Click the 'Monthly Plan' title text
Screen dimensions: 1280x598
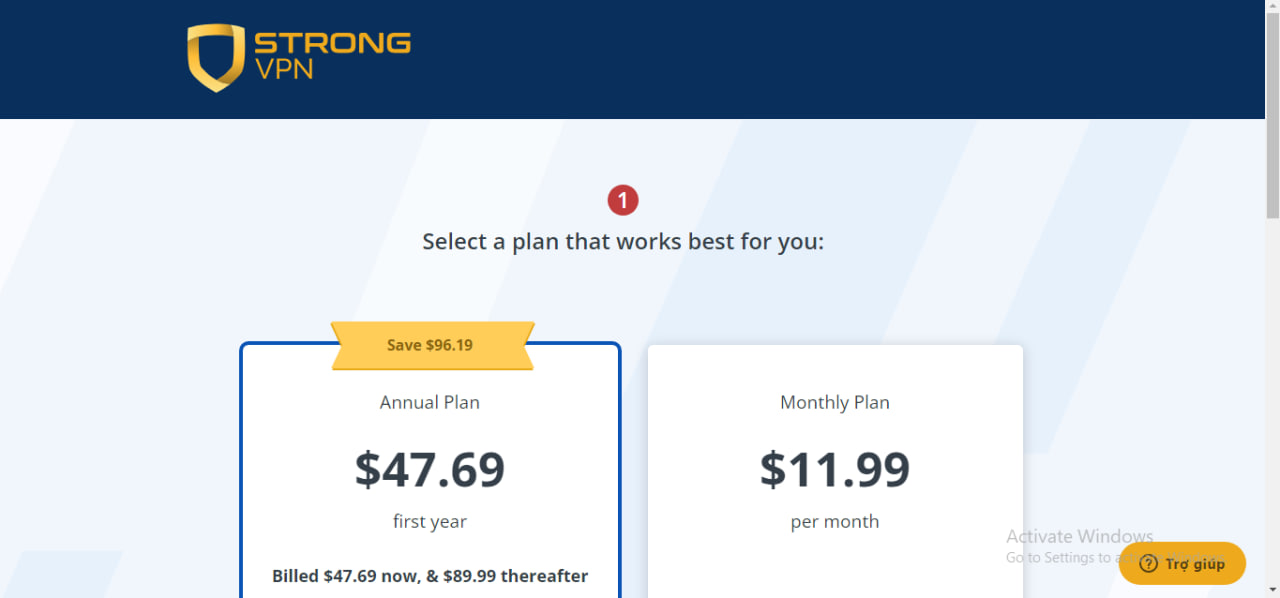point(835,402)
